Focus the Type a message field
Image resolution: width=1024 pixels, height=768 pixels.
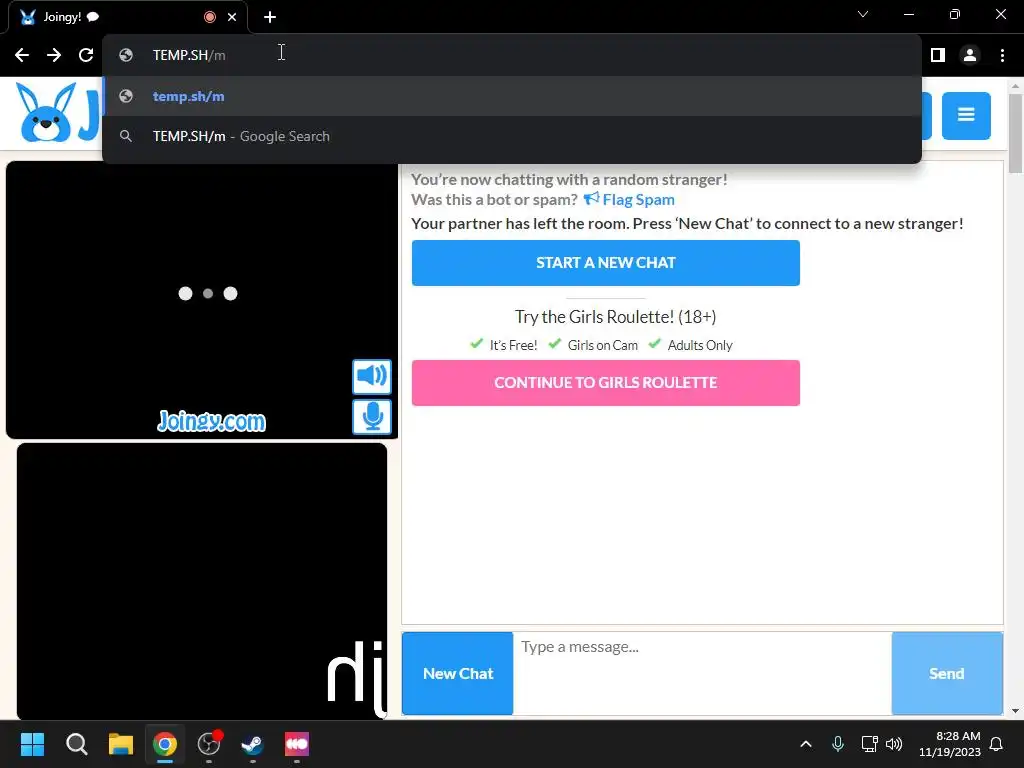click(702, 673)
